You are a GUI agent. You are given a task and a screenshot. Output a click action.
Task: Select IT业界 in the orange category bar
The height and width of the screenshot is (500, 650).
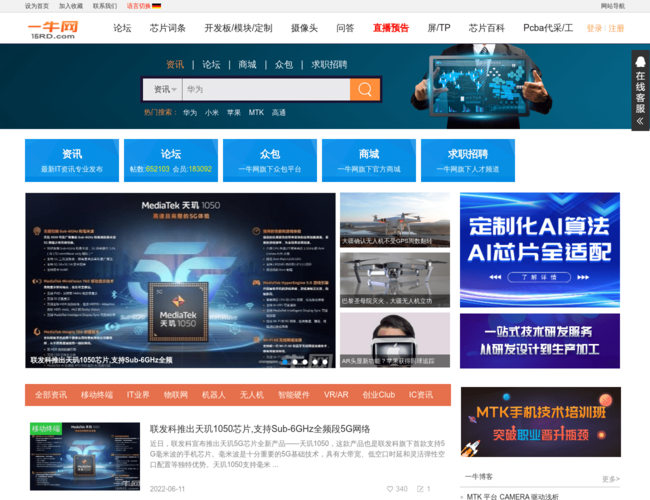coord(138,395)
